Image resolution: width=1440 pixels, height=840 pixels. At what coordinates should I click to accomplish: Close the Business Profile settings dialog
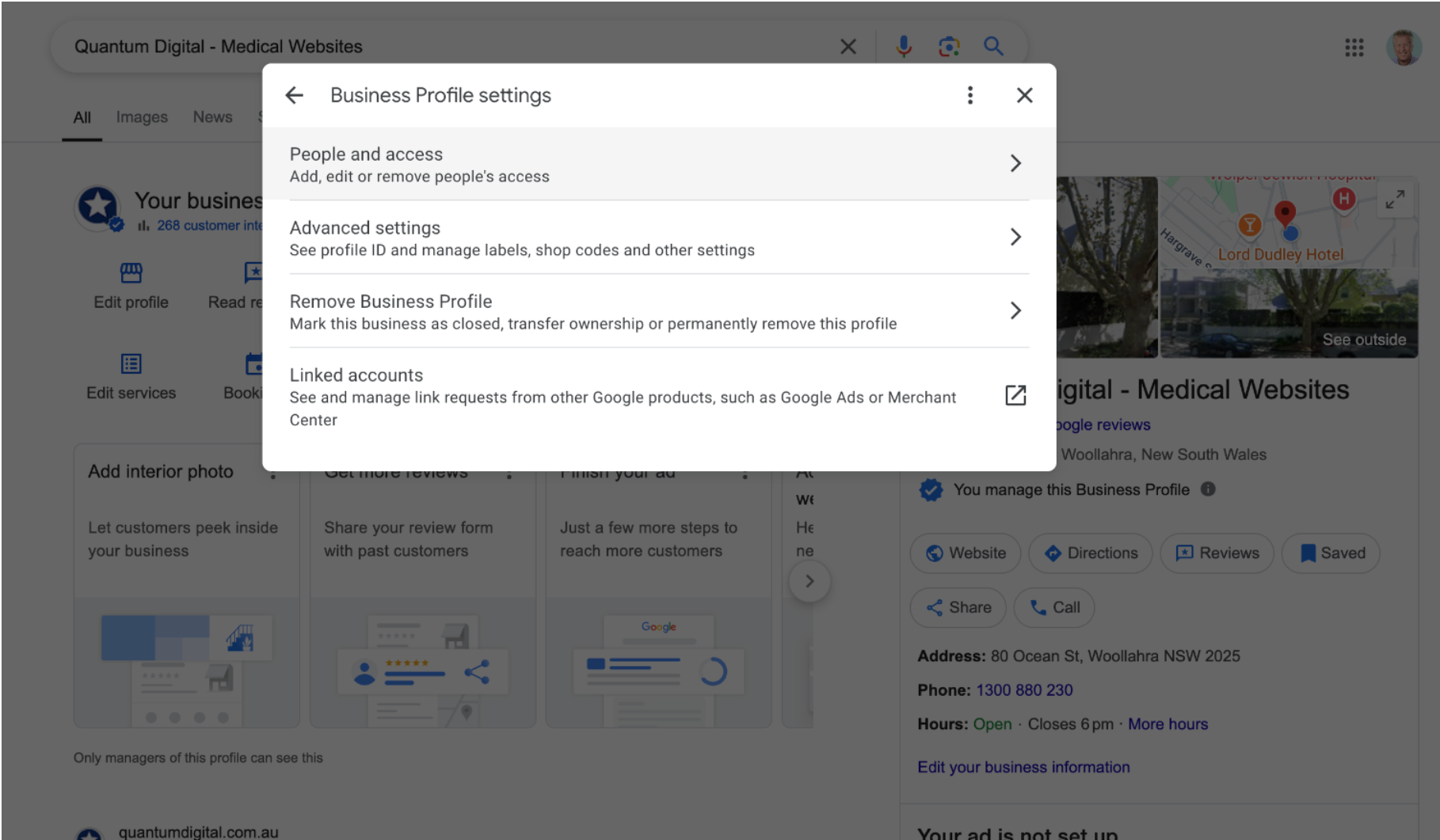[1024, 95]
